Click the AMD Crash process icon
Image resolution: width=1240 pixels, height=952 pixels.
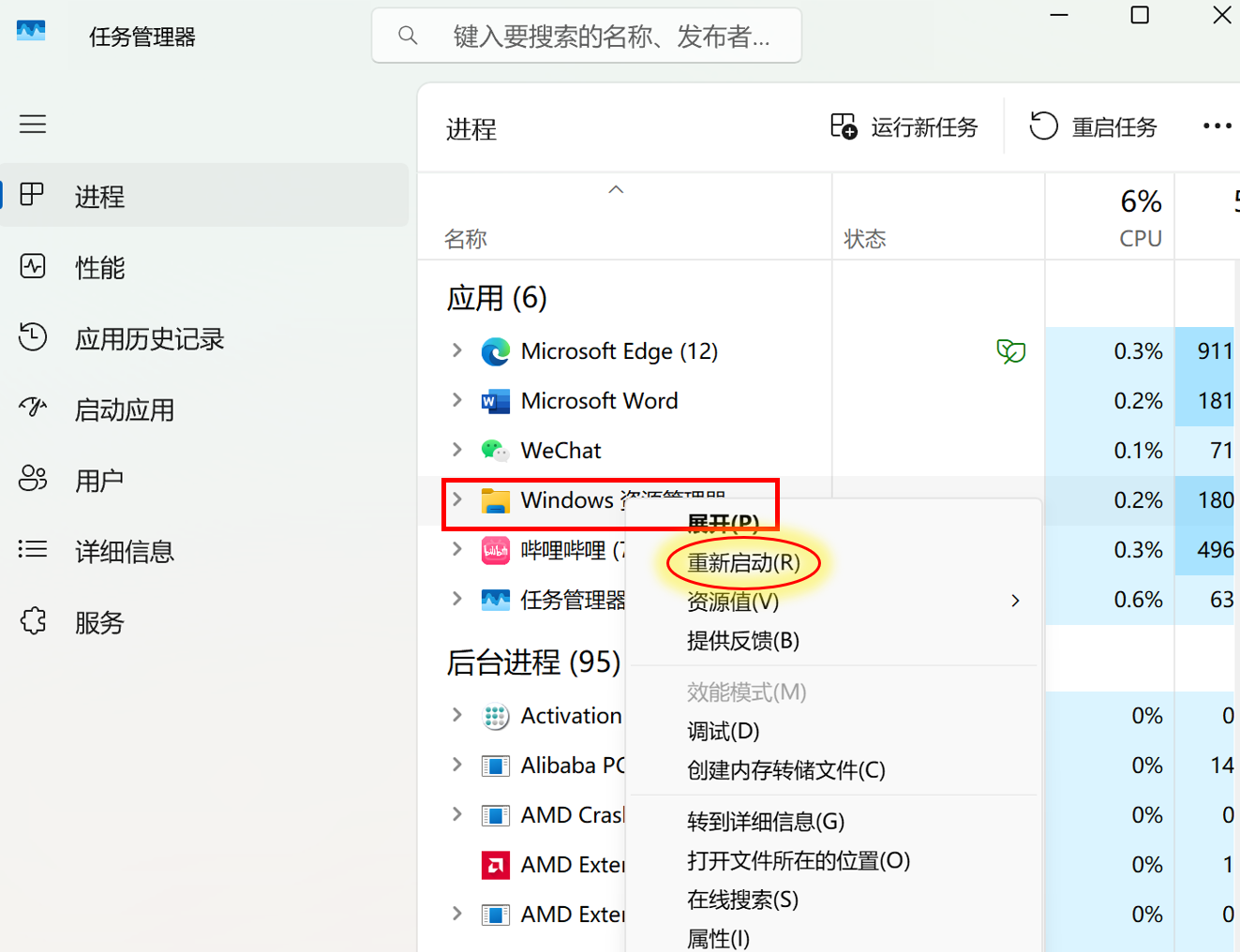[495, 815]
